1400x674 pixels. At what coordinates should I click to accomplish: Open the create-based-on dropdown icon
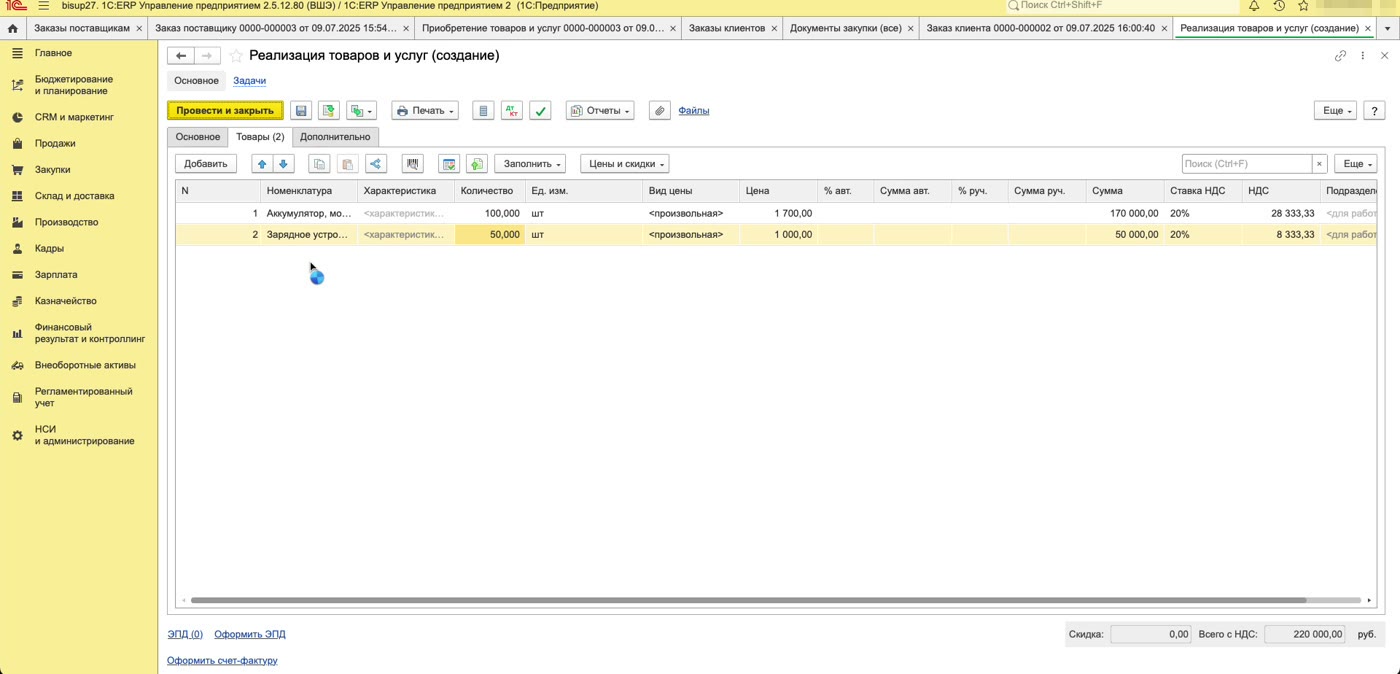pyautogui.click(x=361, y=111)
